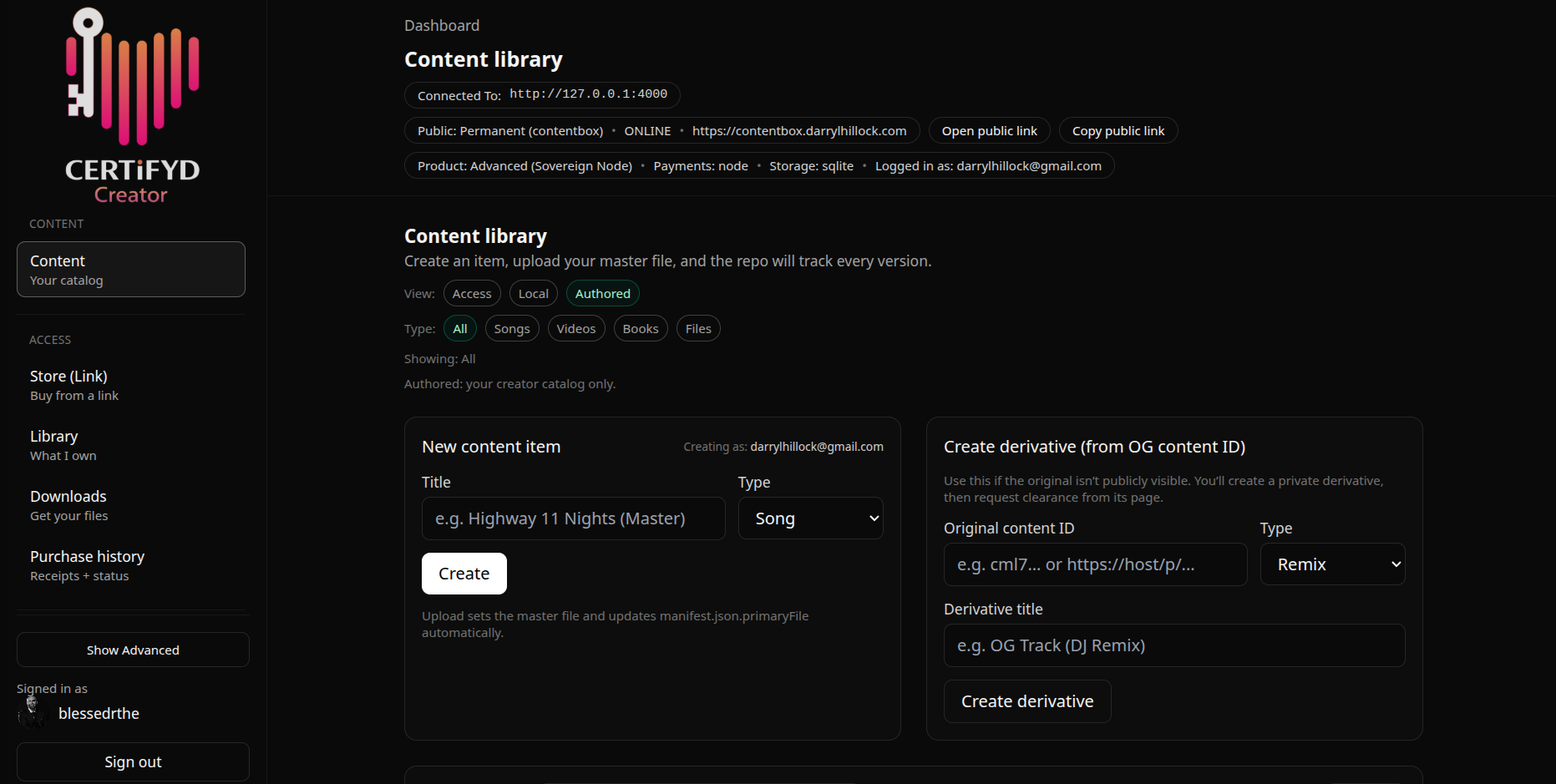This screenshot has height=784, width=1556.
Task: Filter content by Songs
Action: pos(512,328)
